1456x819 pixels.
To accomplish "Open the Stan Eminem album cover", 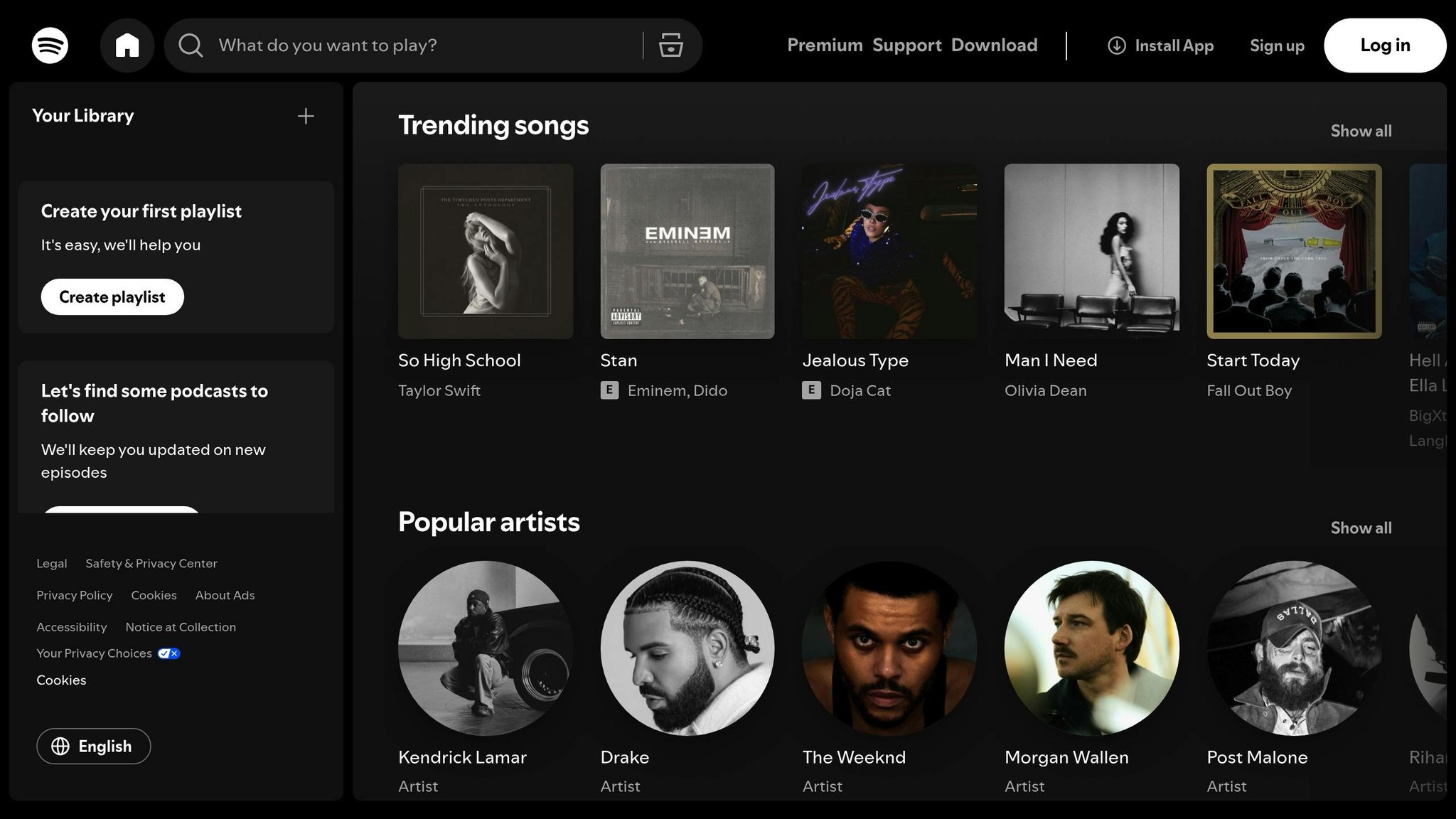I will tap(687, 252).
